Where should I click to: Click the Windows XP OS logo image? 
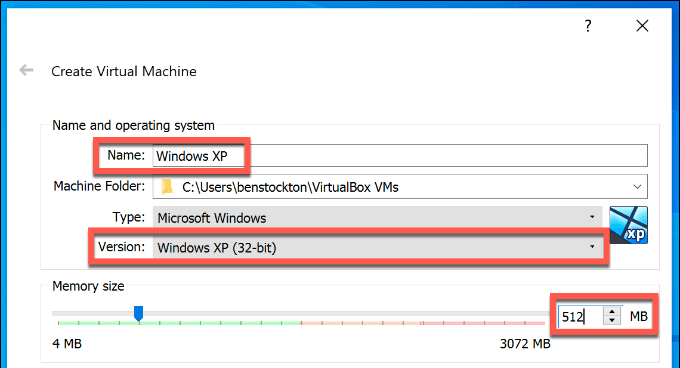[628, 225]
